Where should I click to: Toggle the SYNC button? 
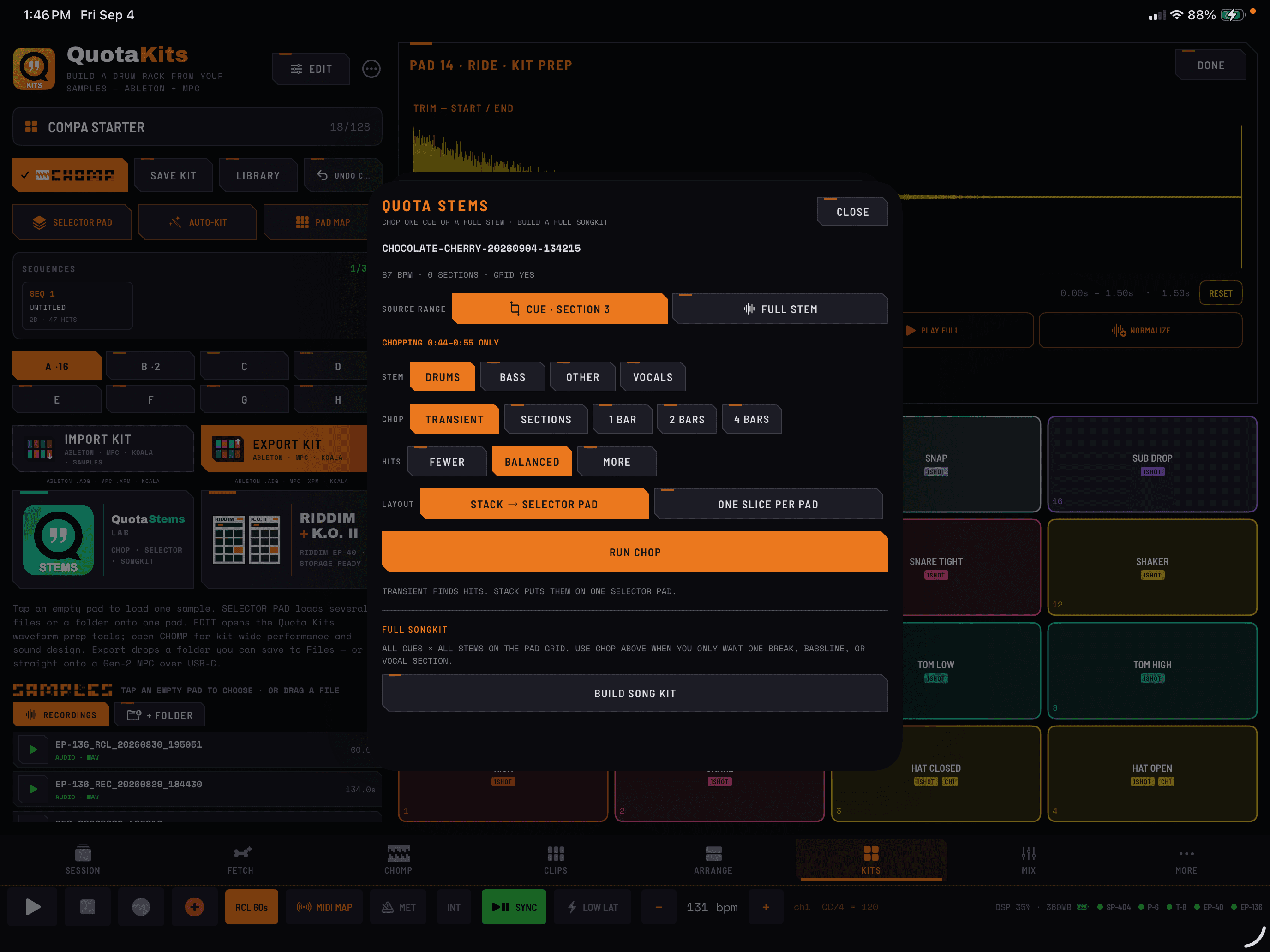coord(514,907)
